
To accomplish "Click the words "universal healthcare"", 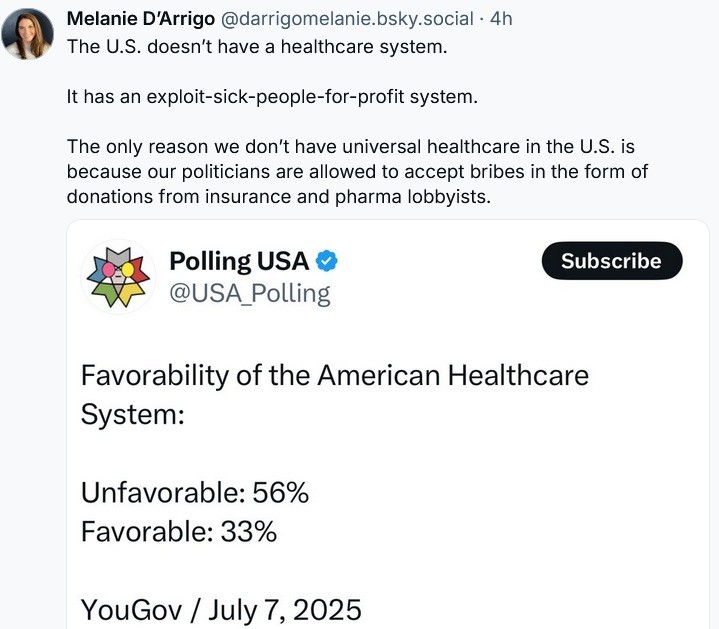I will pos(382,146).
